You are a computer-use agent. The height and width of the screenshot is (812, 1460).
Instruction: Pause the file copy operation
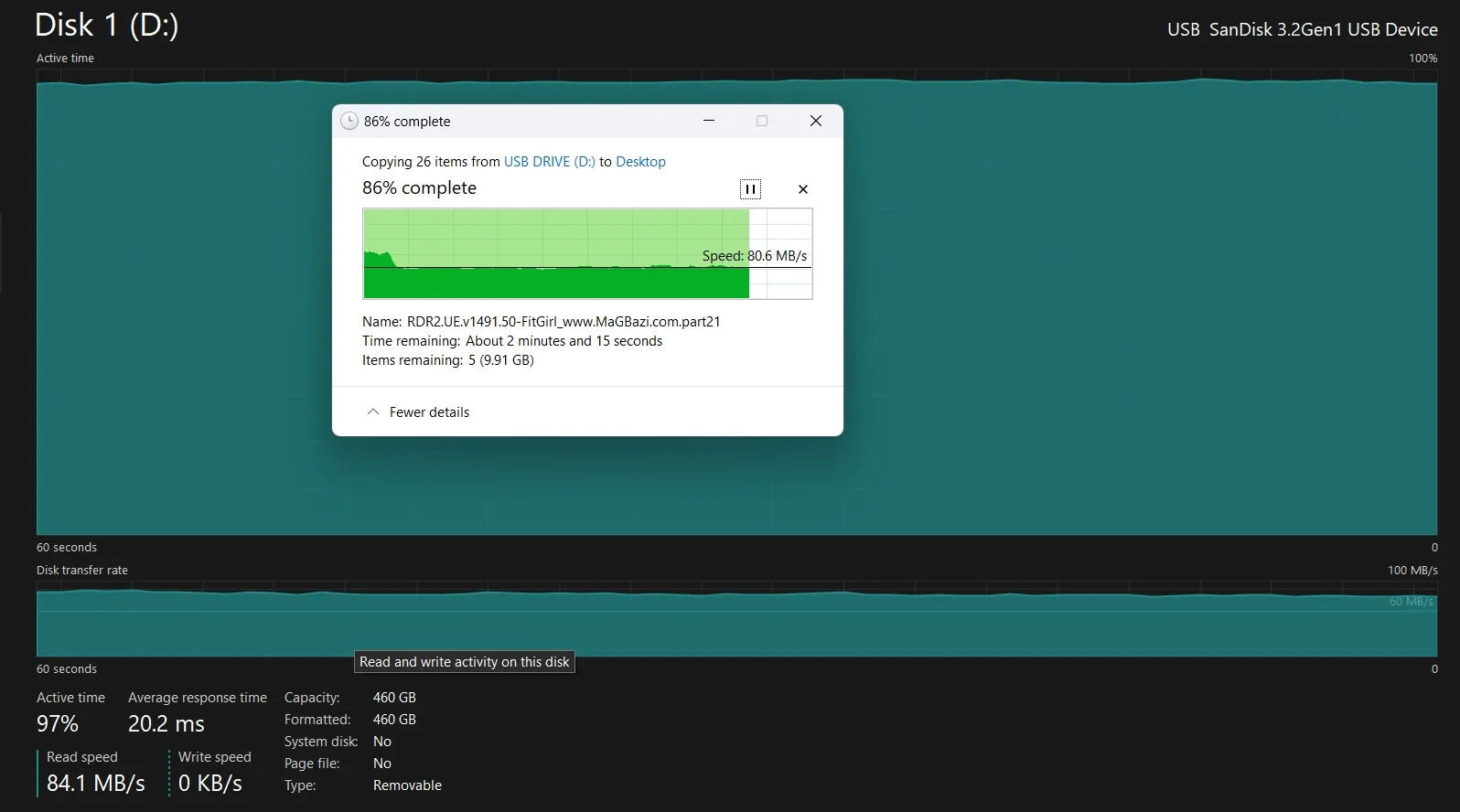(750, 189)
